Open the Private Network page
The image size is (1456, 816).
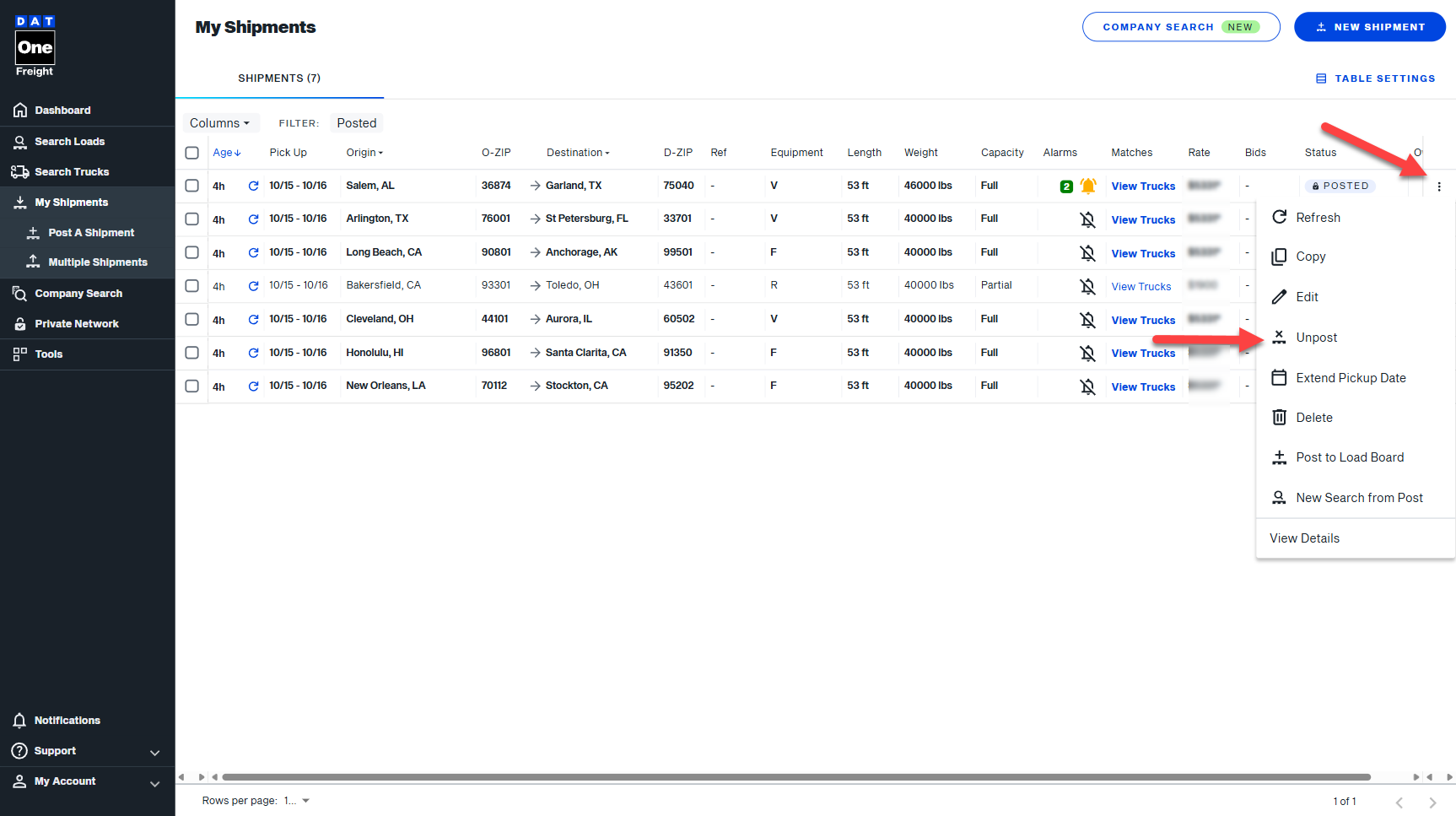pyautogui.click(x=76, y=324)
